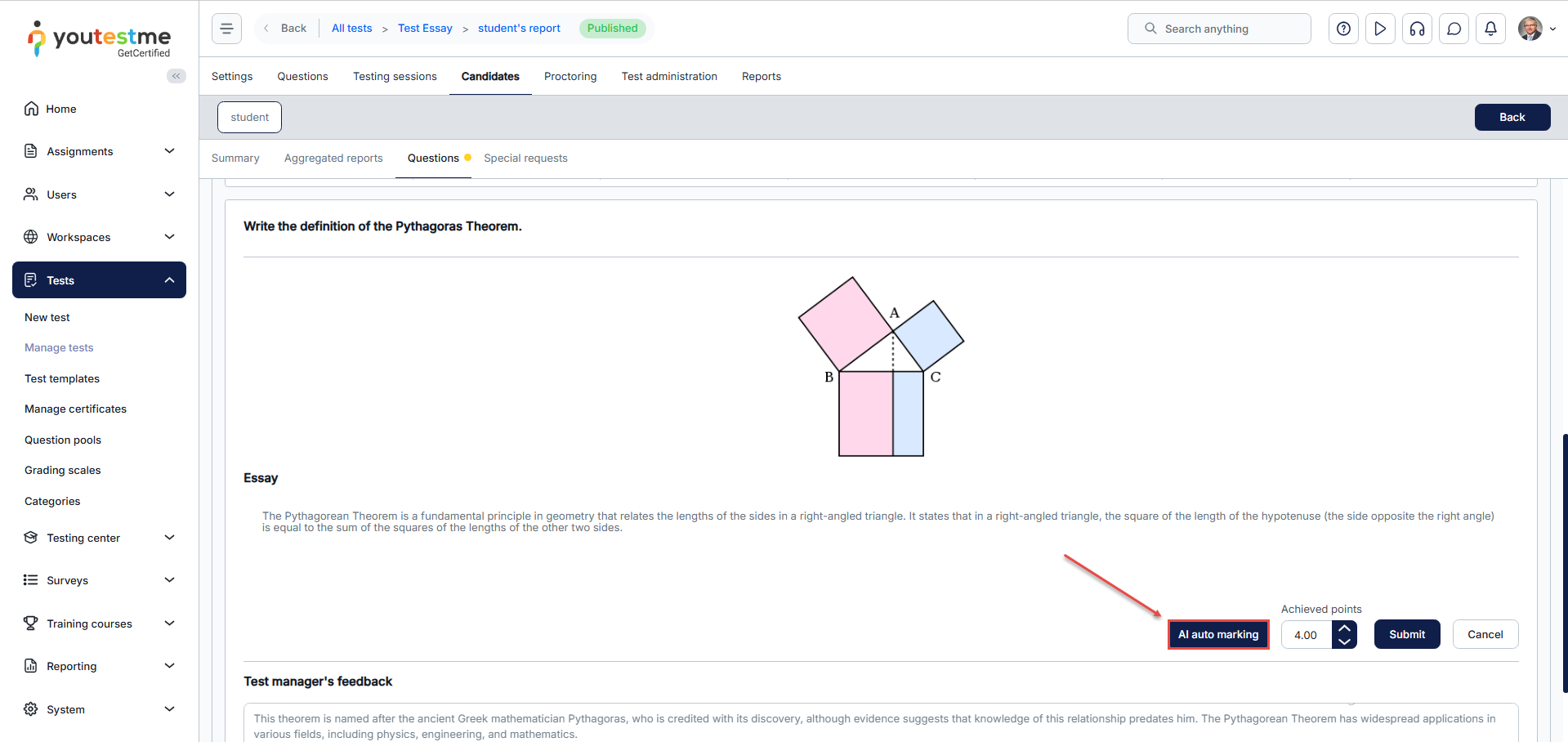Go to All tests breadcrumb link

click(352, 28)
